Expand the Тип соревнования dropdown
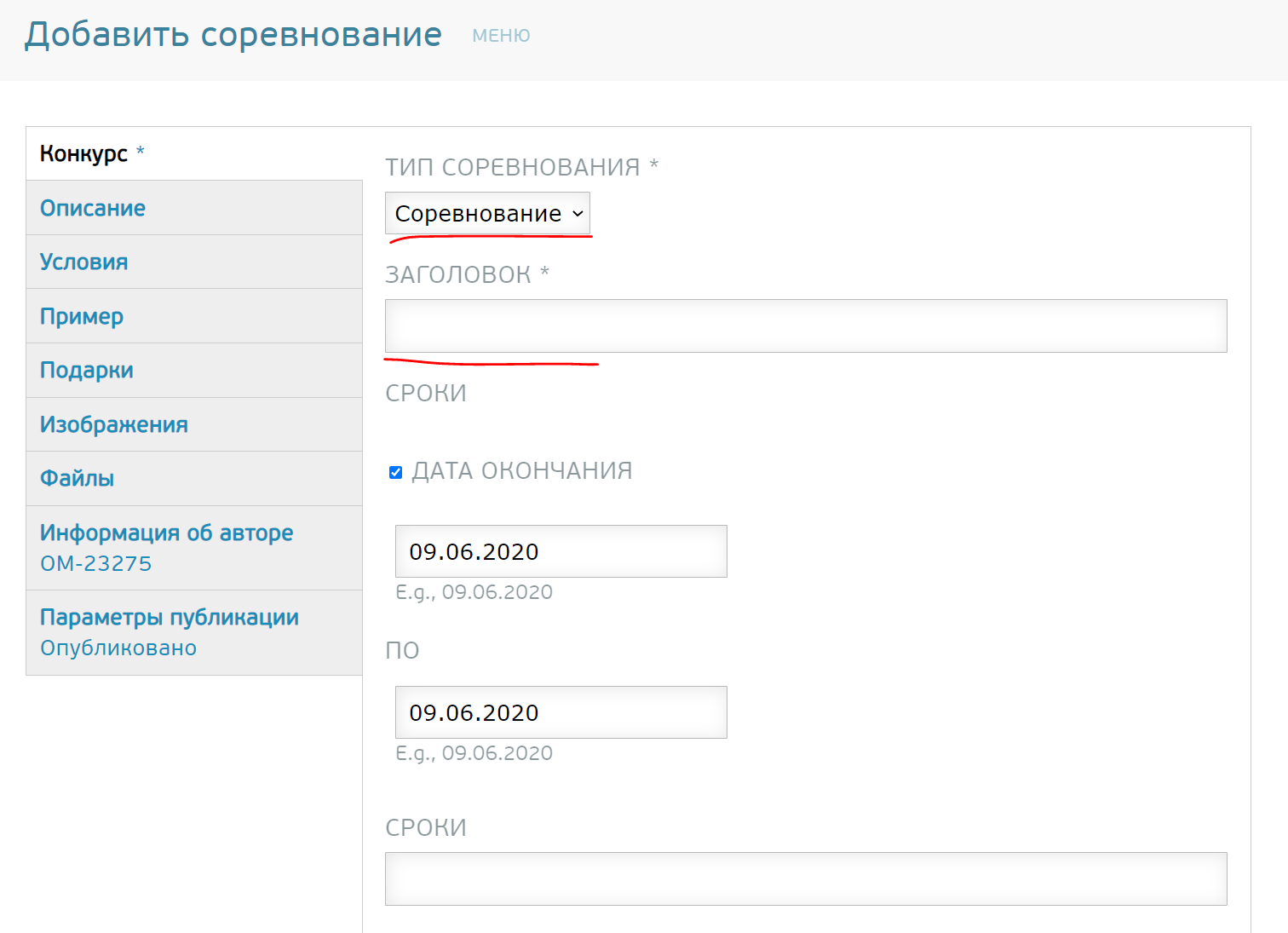Screen dimensions: 1288x933 (x=487, y=214)
